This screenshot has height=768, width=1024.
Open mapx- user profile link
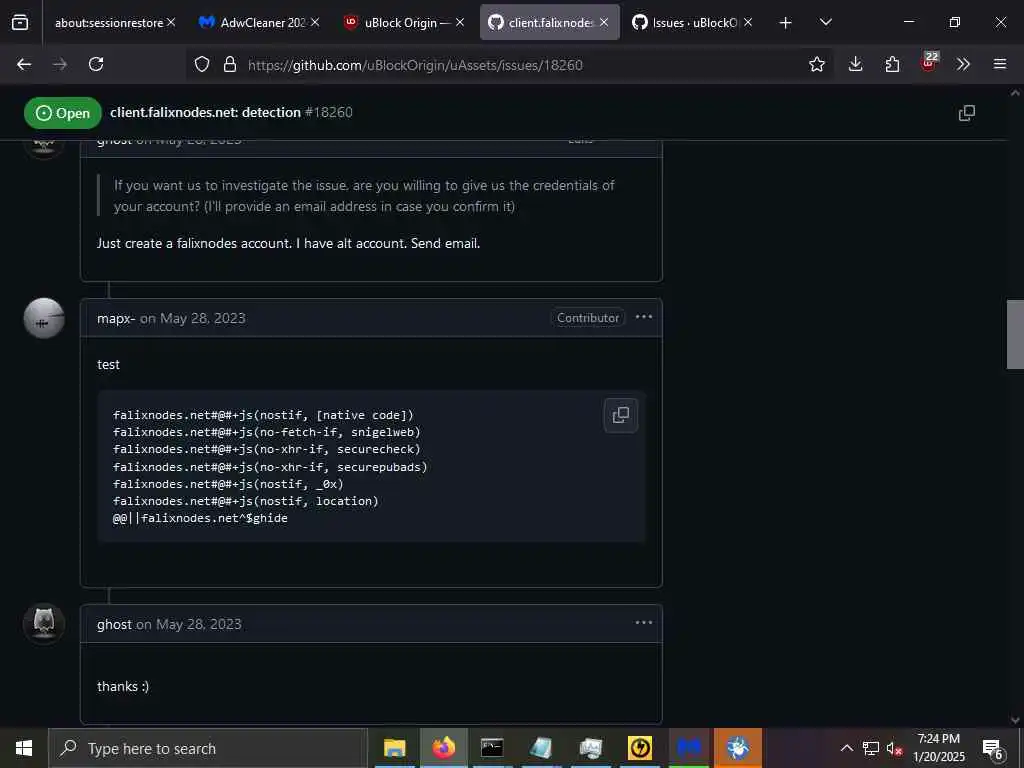click(116, 318)
